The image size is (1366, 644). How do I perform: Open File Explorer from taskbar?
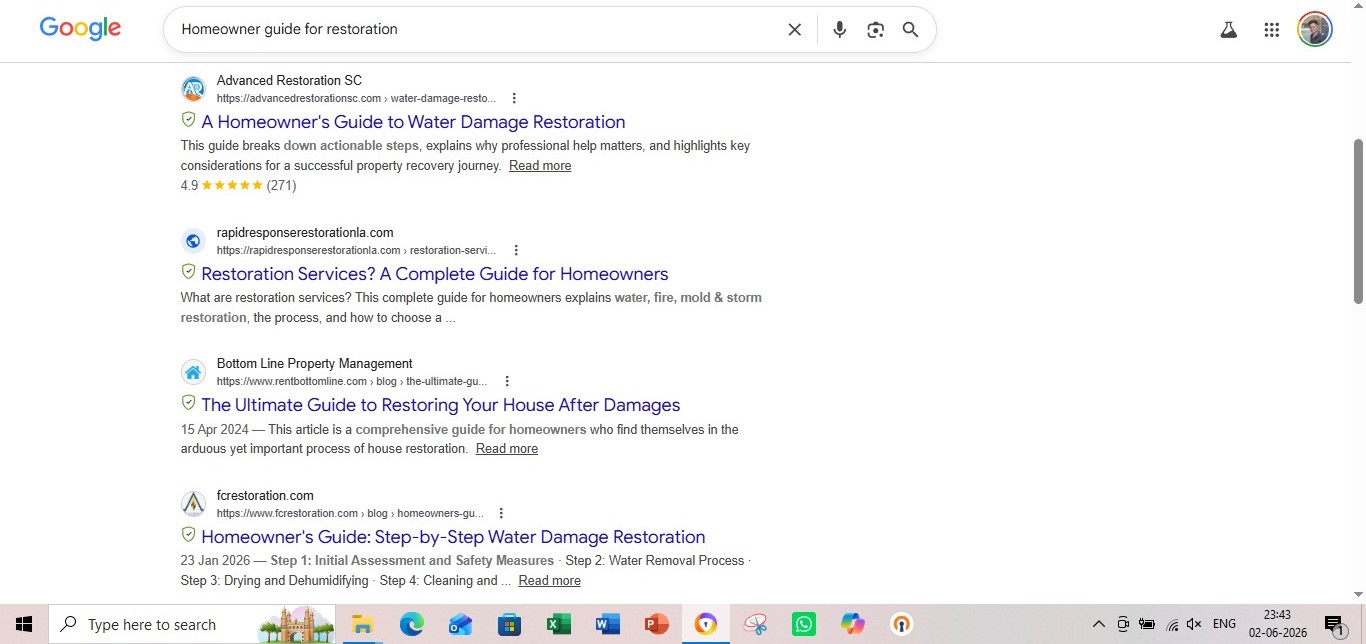pos(362,624)
